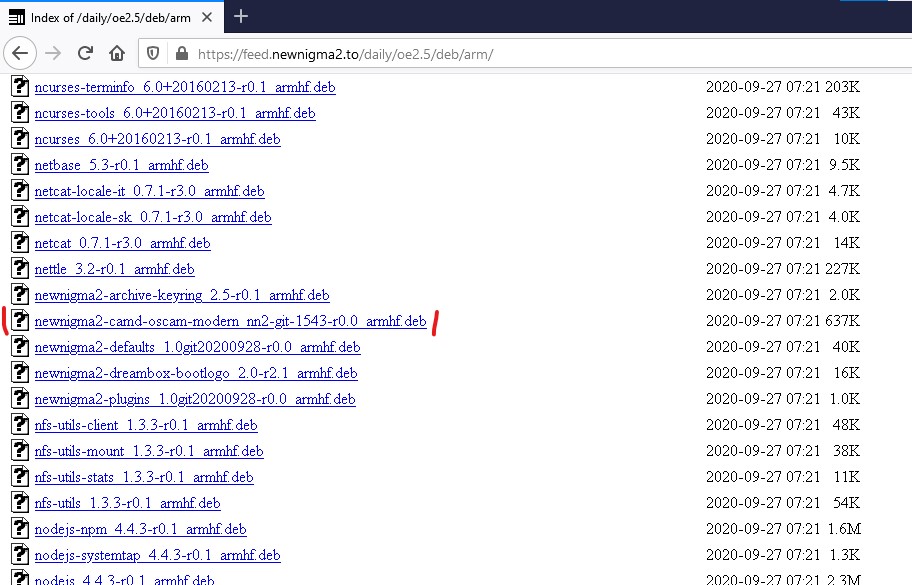Screen dimensions: 912x585
Task: Open nfs-utils_1.3.3-r0.1_armhf.deb link
Action: (x=127, y=504)
